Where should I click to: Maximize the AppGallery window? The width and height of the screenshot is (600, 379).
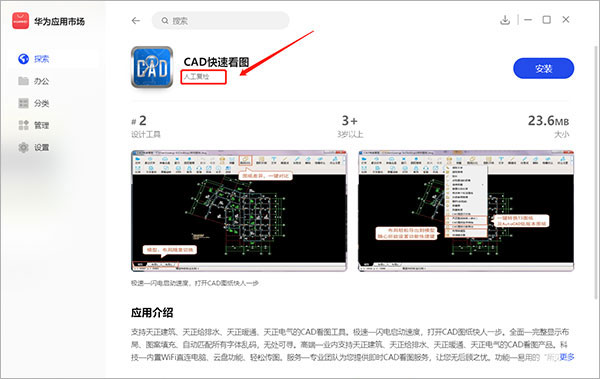pos(546,20)
